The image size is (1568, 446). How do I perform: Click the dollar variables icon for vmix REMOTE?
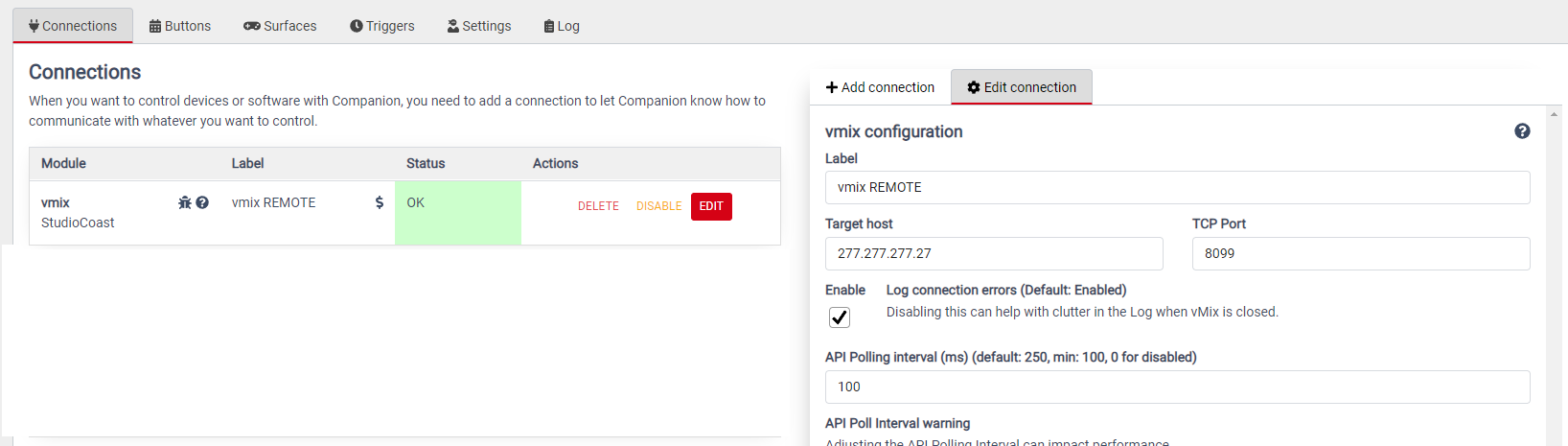[380, 202]
